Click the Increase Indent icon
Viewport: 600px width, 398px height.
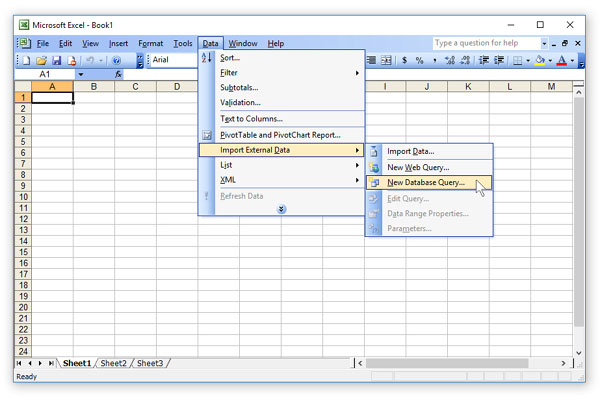point(499,60)
